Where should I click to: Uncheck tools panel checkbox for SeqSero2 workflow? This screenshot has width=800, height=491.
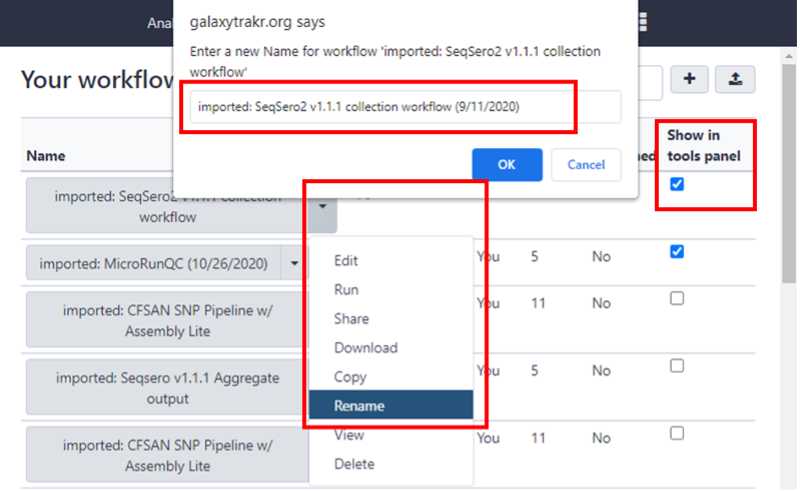click(677, 184)
